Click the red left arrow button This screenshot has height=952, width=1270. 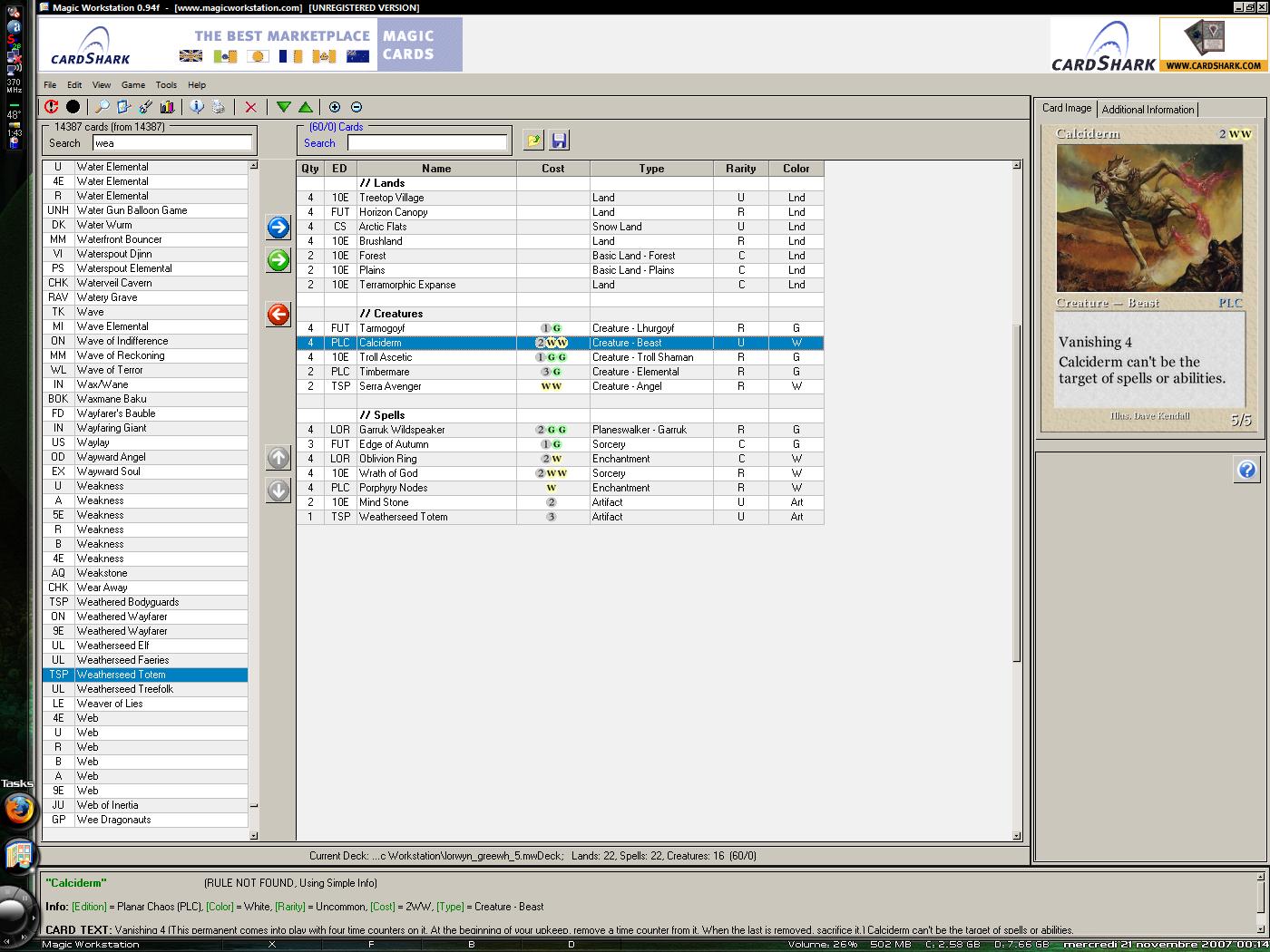point(278,315)
